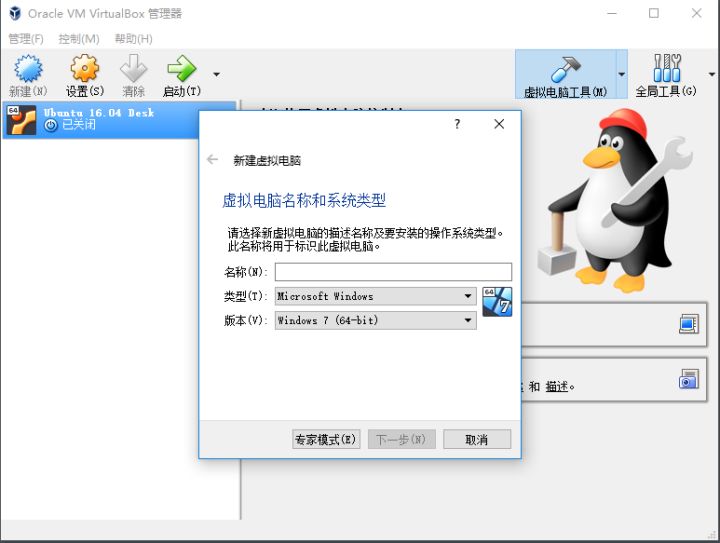Start the VM with 启动 arrow
The height and width of the screenshot is (543, 720).
[x=181, y=69]
